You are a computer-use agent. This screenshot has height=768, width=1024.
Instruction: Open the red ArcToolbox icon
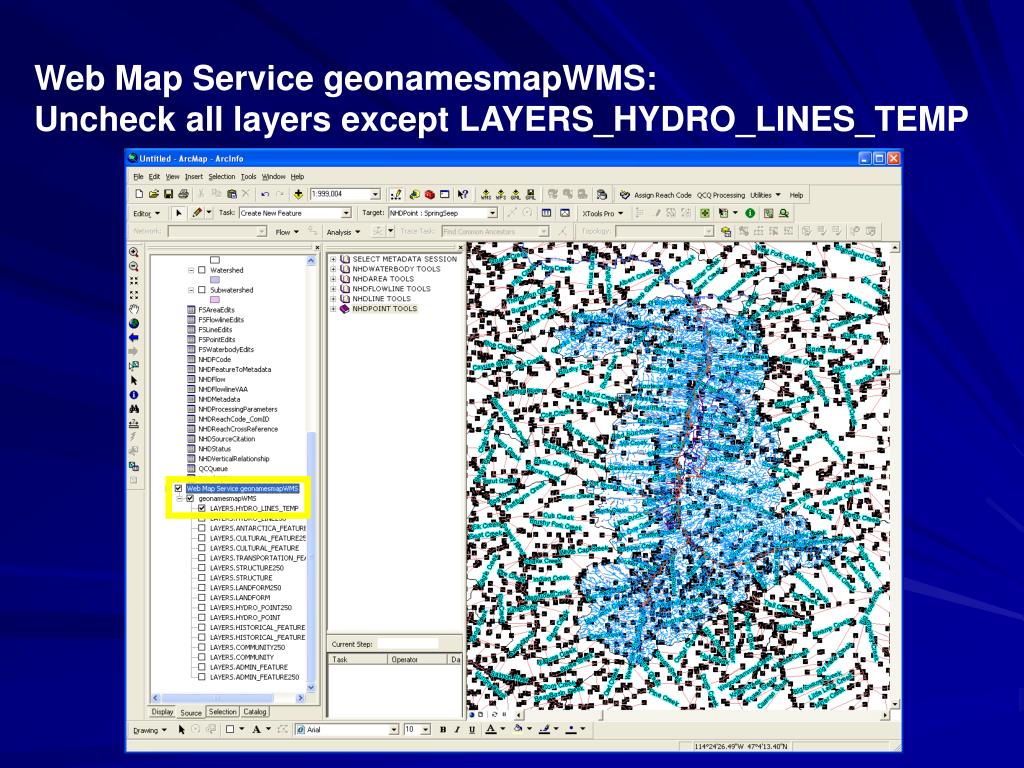[x=430, y=194]
